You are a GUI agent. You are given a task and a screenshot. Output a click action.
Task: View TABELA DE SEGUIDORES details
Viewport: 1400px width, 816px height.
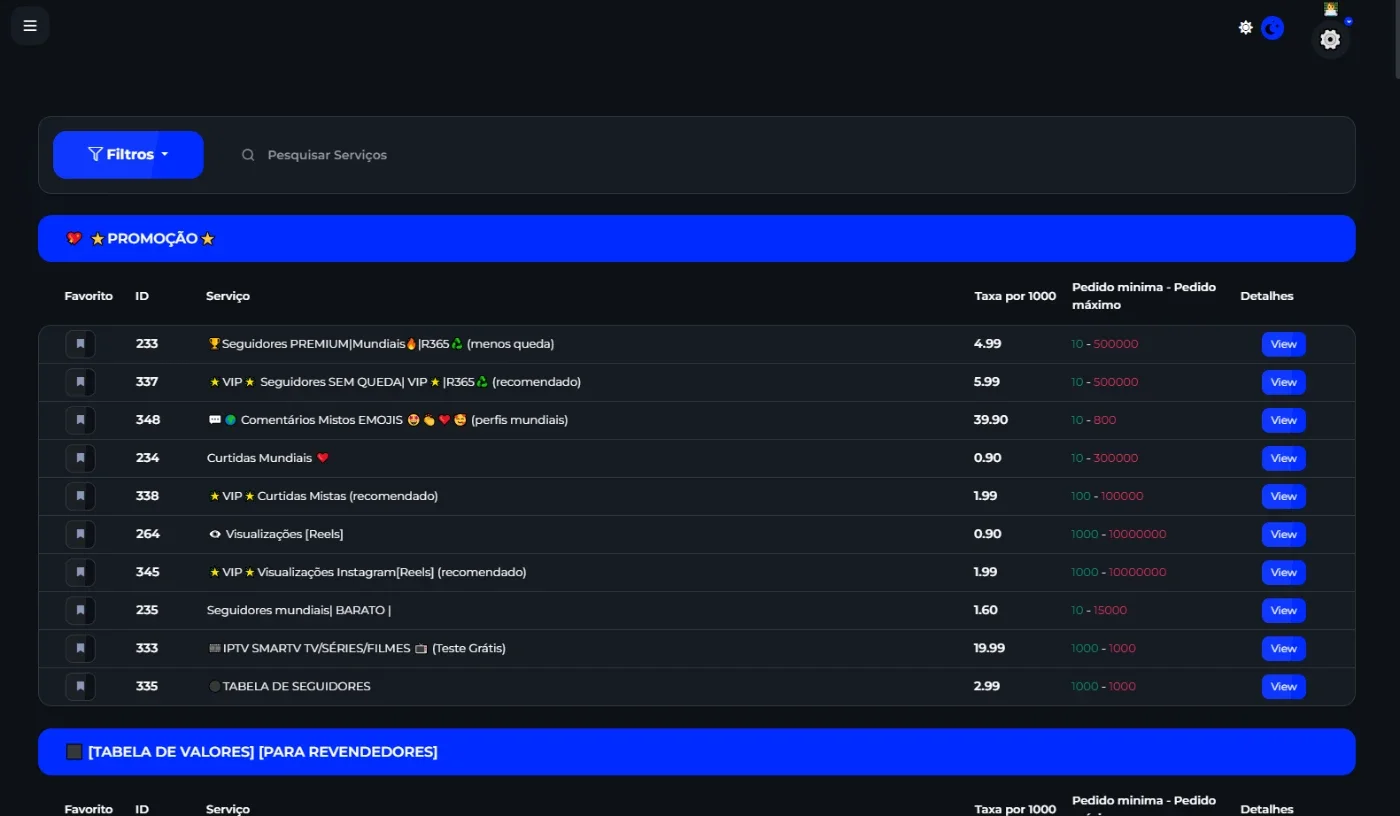[x=1283, y=686]
